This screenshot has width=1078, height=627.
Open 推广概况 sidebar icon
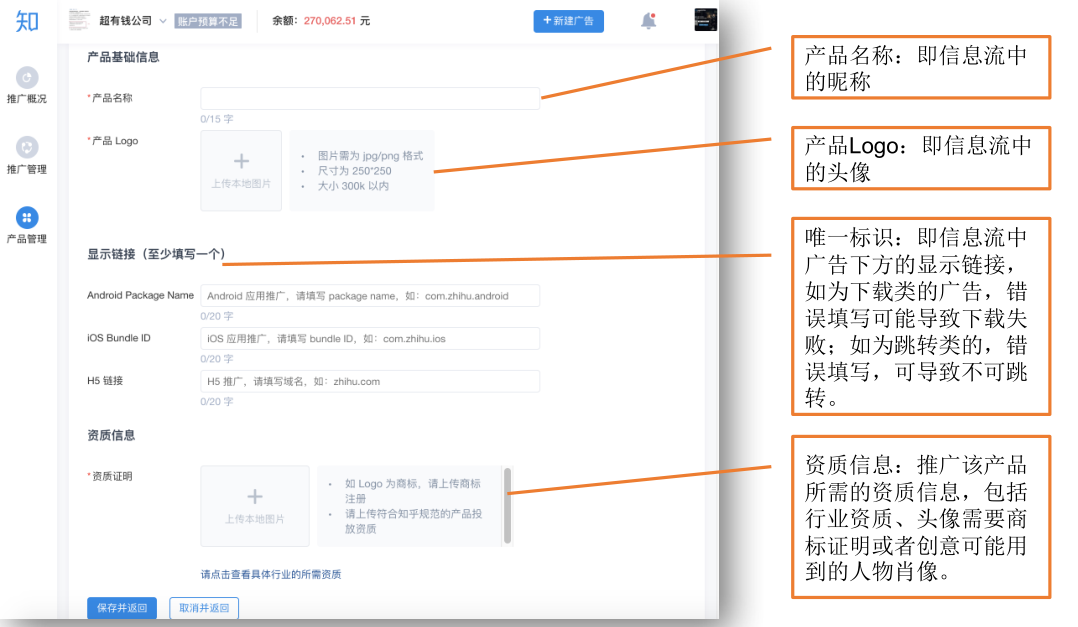[x=27, y=77]
